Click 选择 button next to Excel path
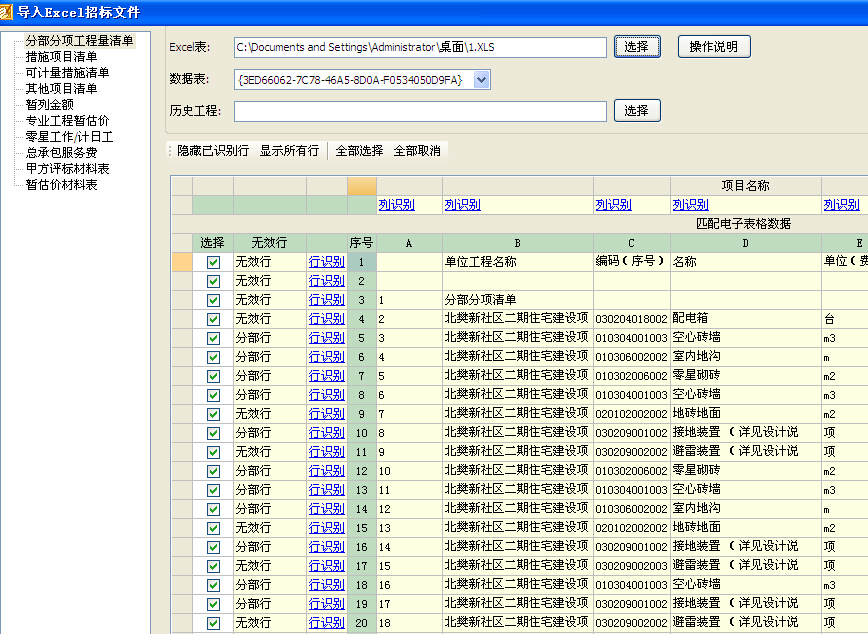The height and width of the screenshot is (634, 868). (637, 47)
